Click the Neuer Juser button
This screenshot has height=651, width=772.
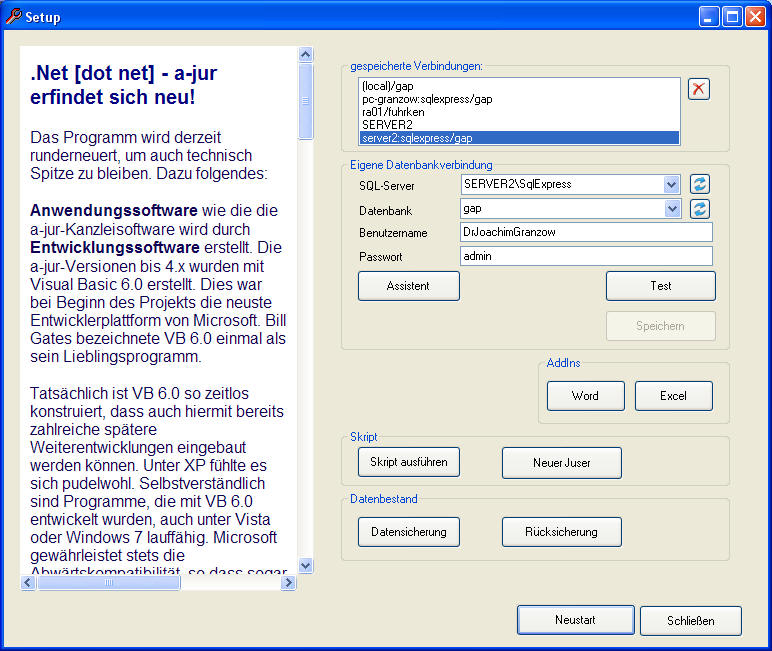[562, 463]
